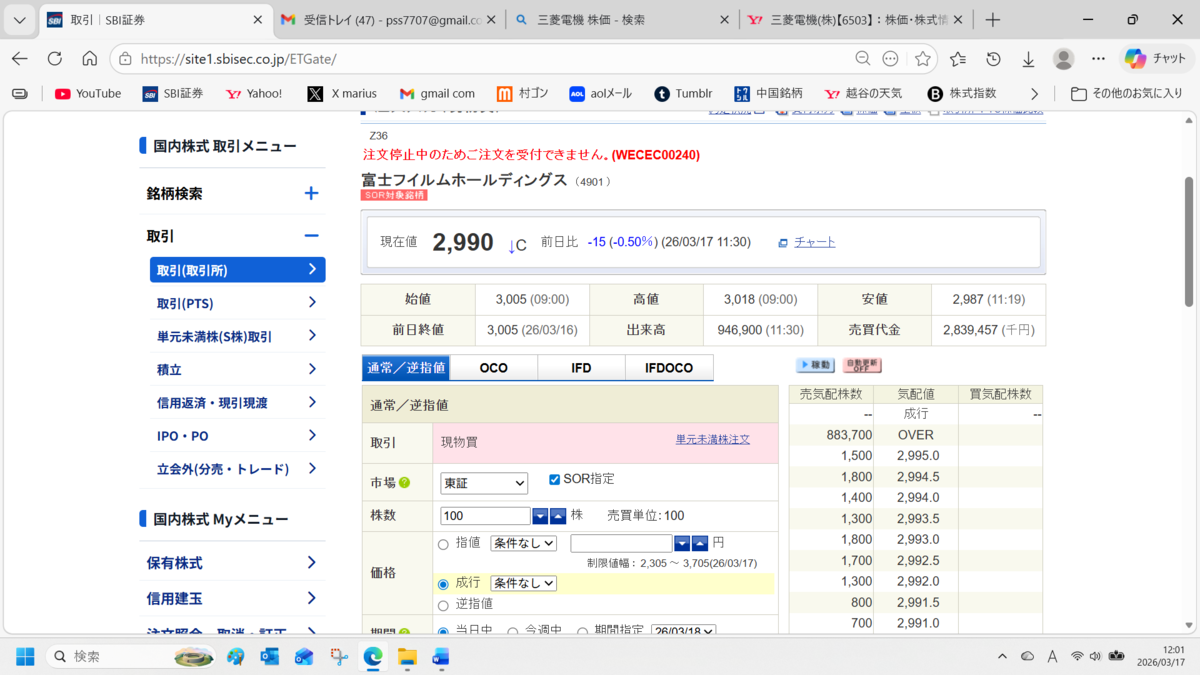1200x675 pixels.
Task: Click the help icon next to 市場
Action: [x=405, y=483]
